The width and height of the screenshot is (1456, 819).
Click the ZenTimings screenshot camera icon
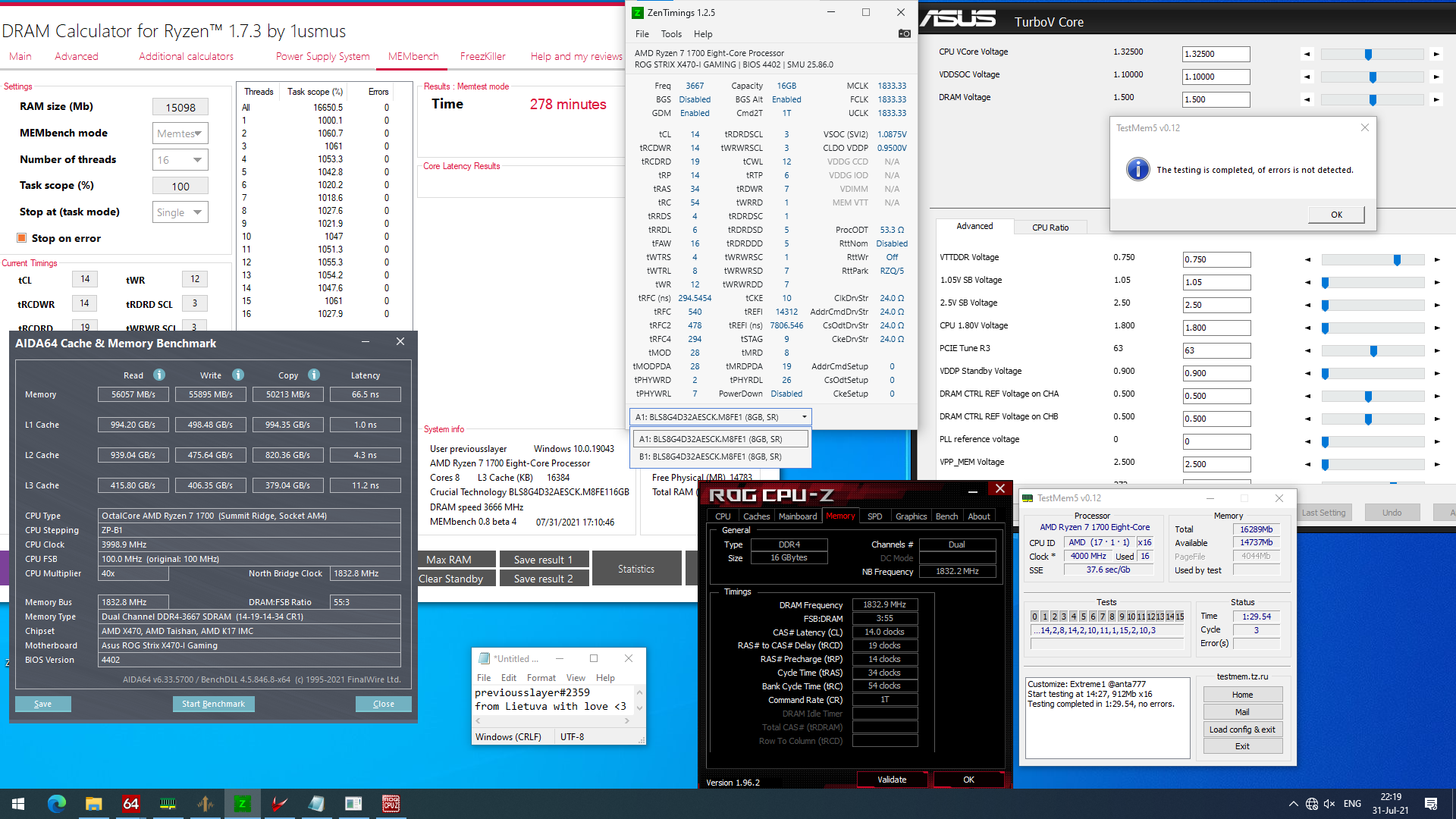(x=904, y=33)
